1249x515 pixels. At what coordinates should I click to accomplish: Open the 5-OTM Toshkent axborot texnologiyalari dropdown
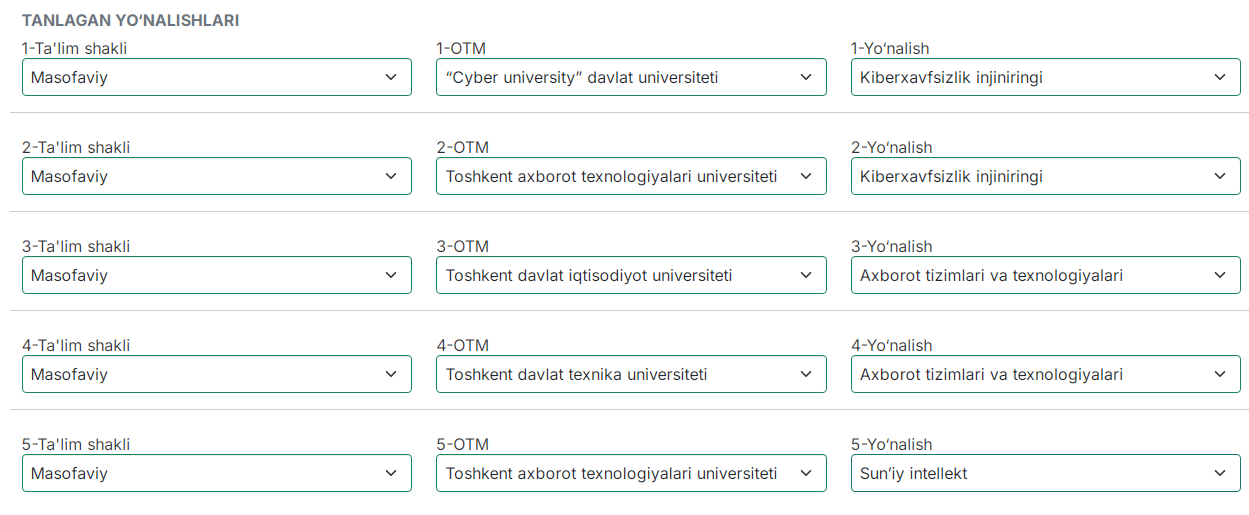[631, 473]
